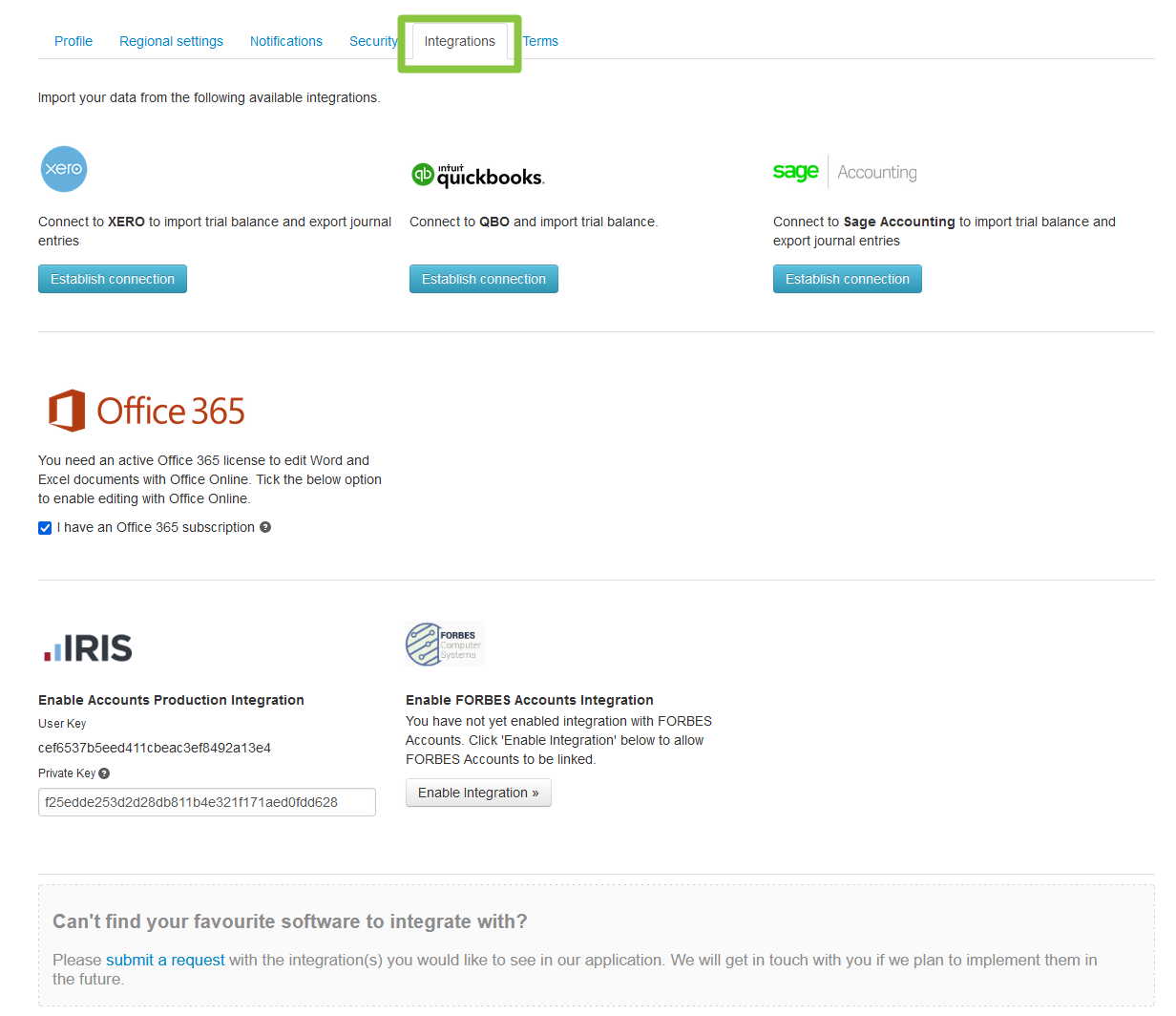Screen dimensions: 1176x1016
Task: Follow the 'submit a request' link
Action: click(165, 960)
